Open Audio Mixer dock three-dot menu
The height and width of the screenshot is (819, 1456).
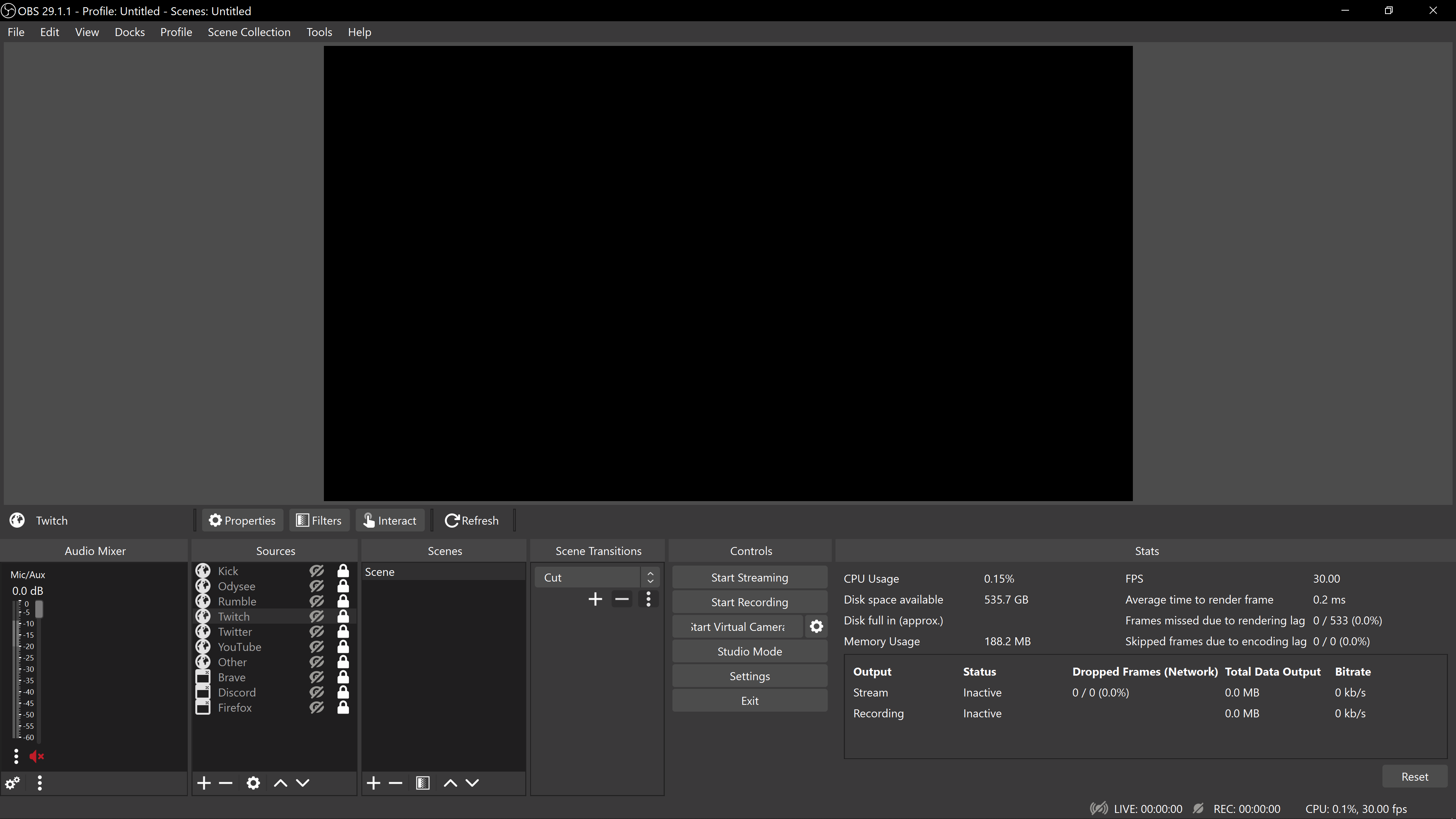[39, 783]
